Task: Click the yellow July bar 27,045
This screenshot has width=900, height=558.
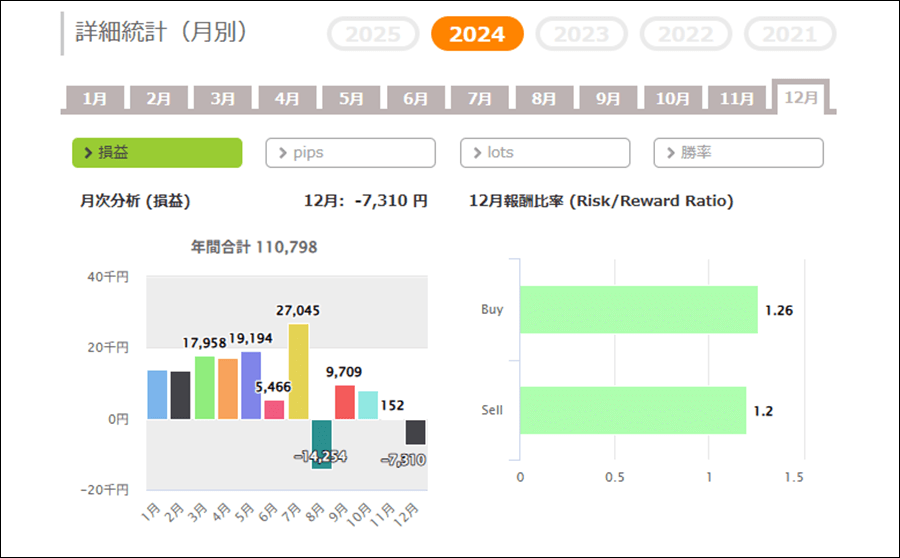Action: click(298, 371)
